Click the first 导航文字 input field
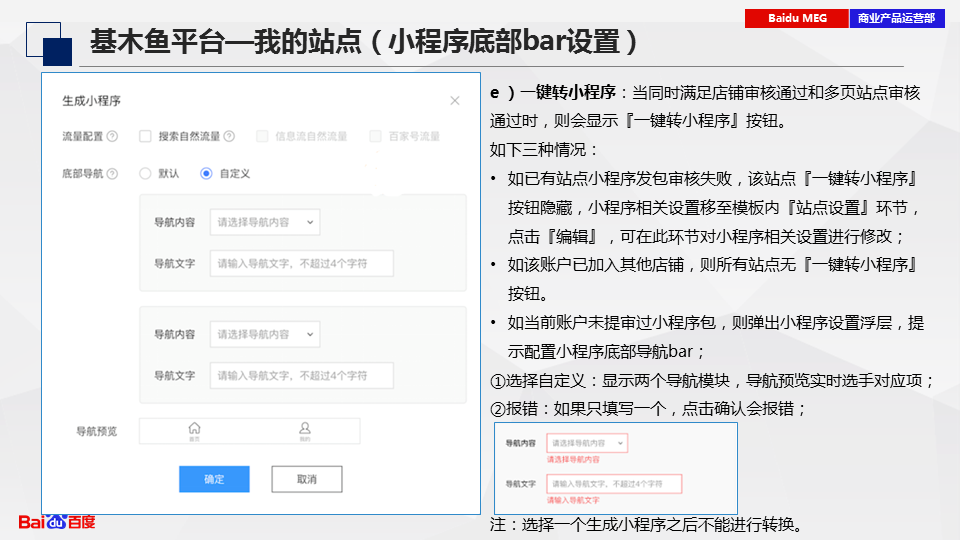Image resolution: width=960 pixels, height=540 pixels. [301, 264]
